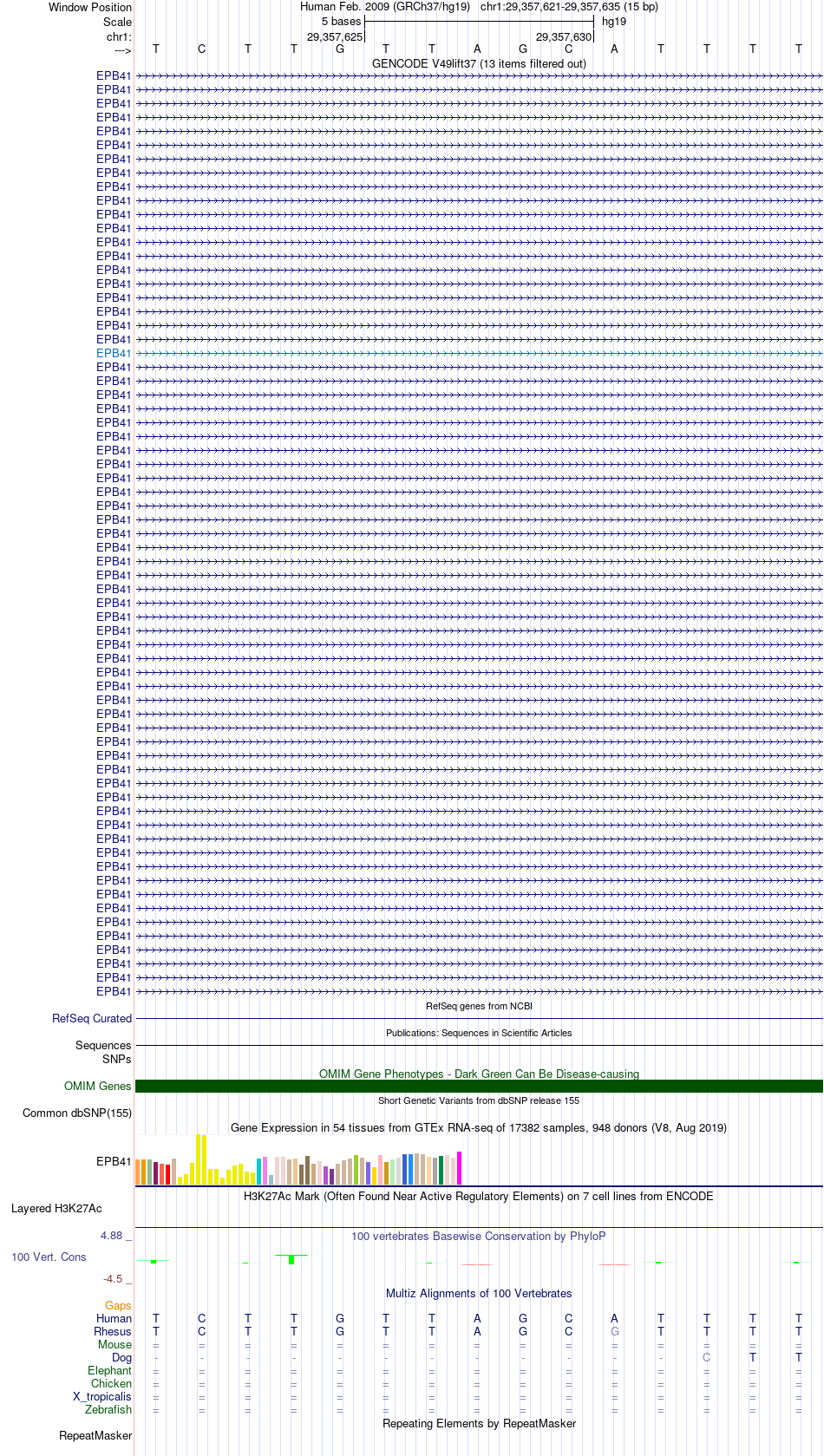The width and height of the screenshot is (824, 1456).
Task: Select the Mouse alignment row label
Action: coord(114,1344)
